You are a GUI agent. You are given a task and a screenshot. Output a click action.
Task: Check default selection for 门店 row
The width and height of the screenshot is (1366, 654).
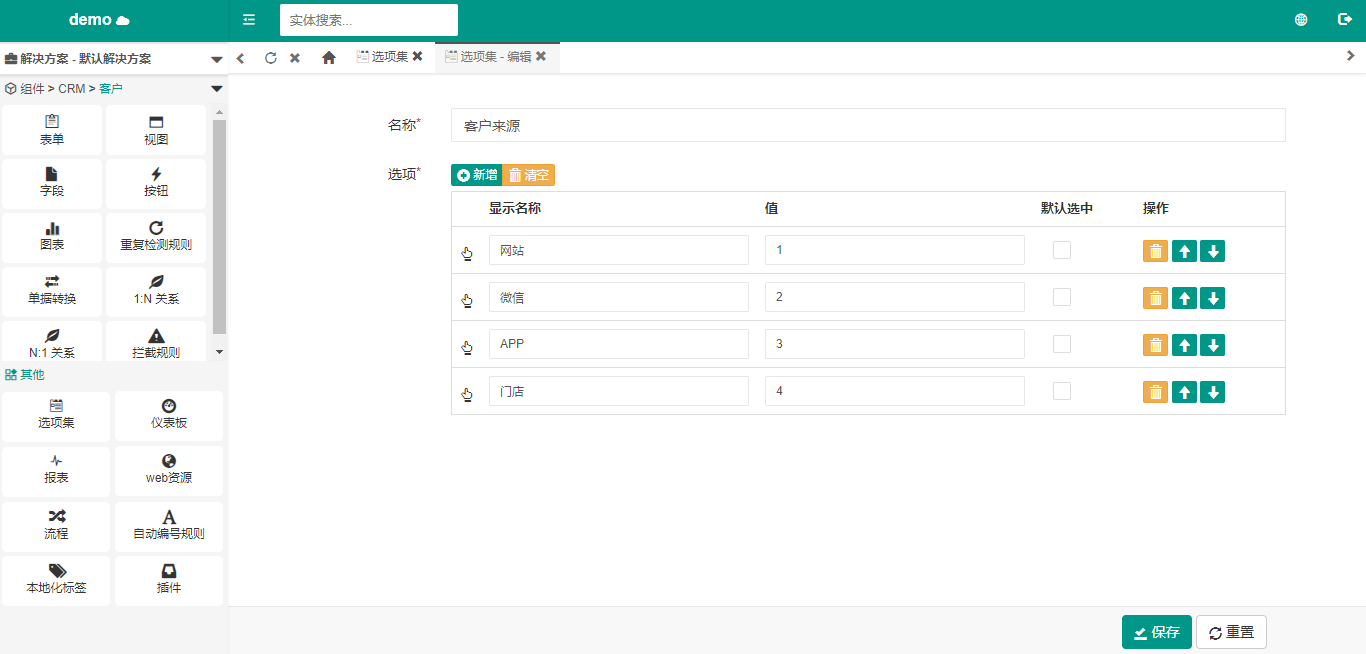pos(1062,391)
